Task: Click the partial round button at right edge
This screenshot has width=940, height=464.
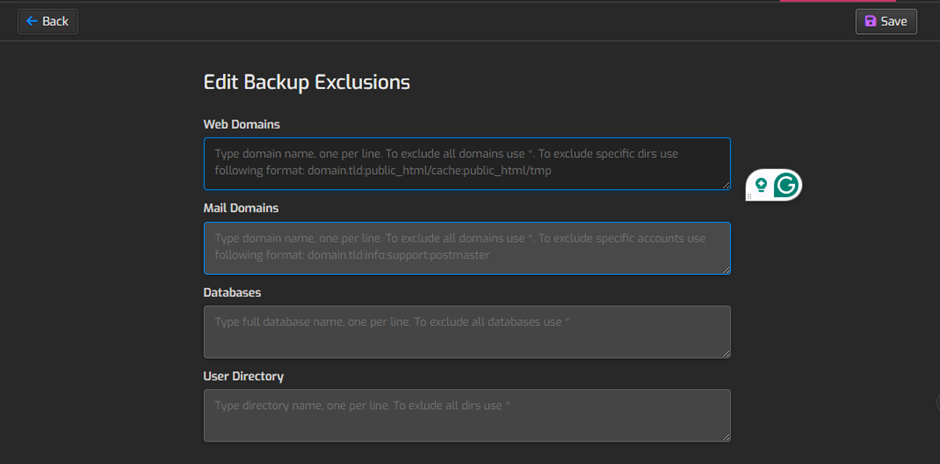Action: point(937,403)
